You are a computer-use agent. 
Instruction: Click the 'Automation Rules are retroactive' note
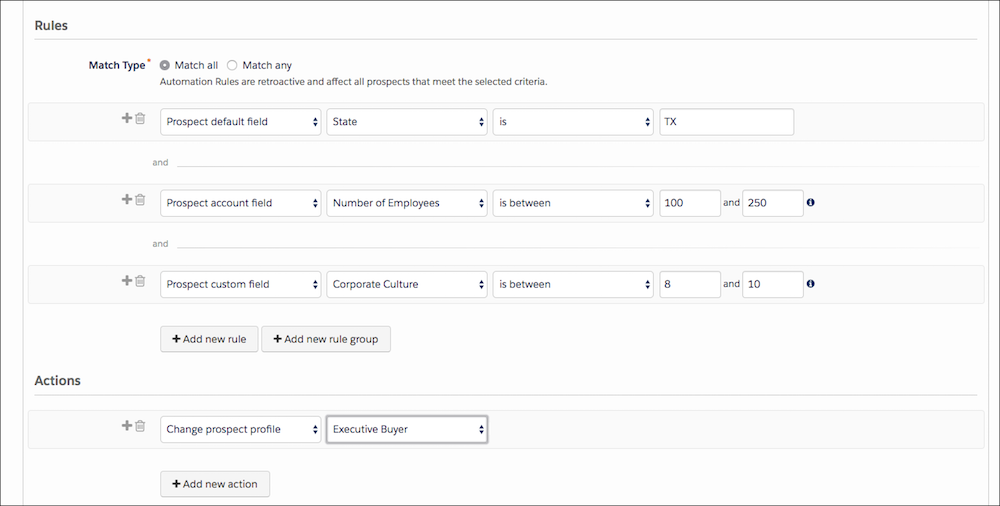[353, 82]
